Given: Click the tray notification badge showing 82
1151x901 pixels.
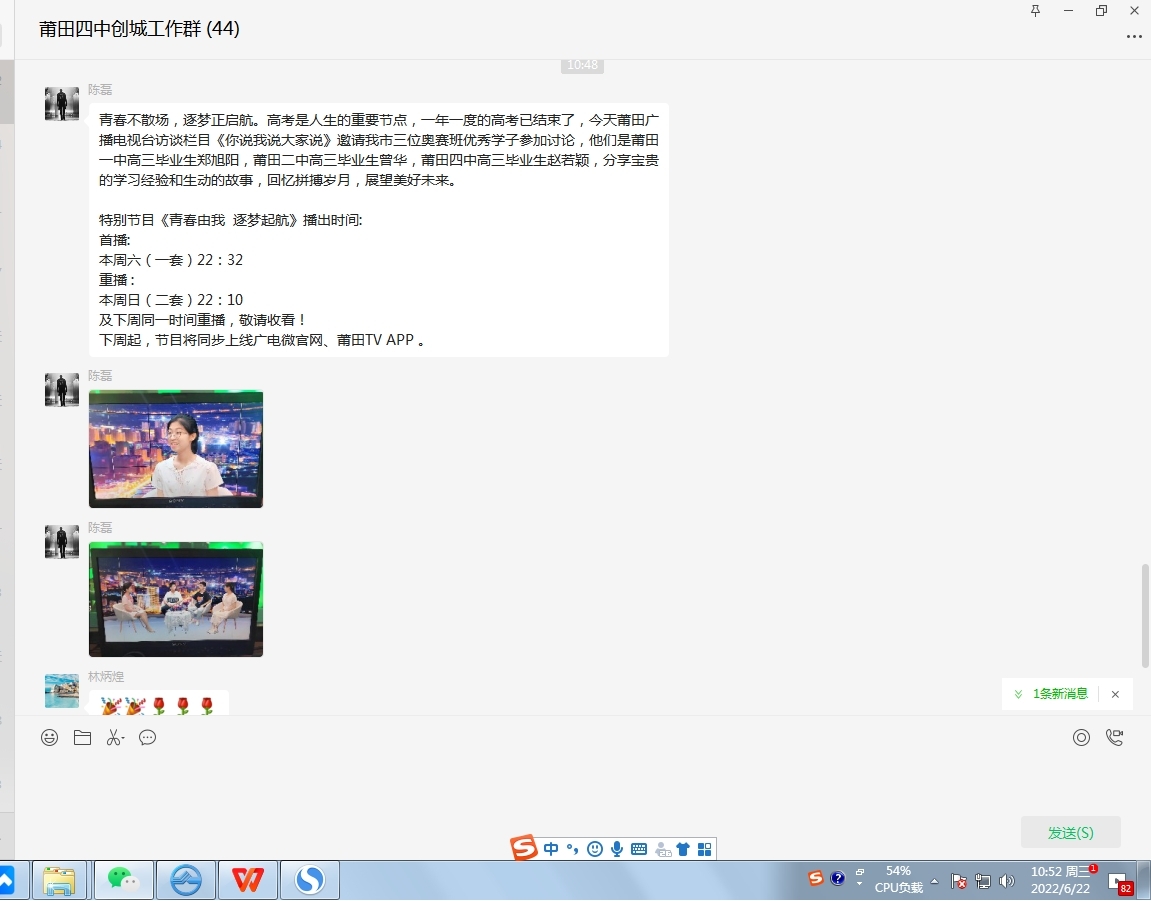Looking at the screenshot, I should [x=1119, y=882].
